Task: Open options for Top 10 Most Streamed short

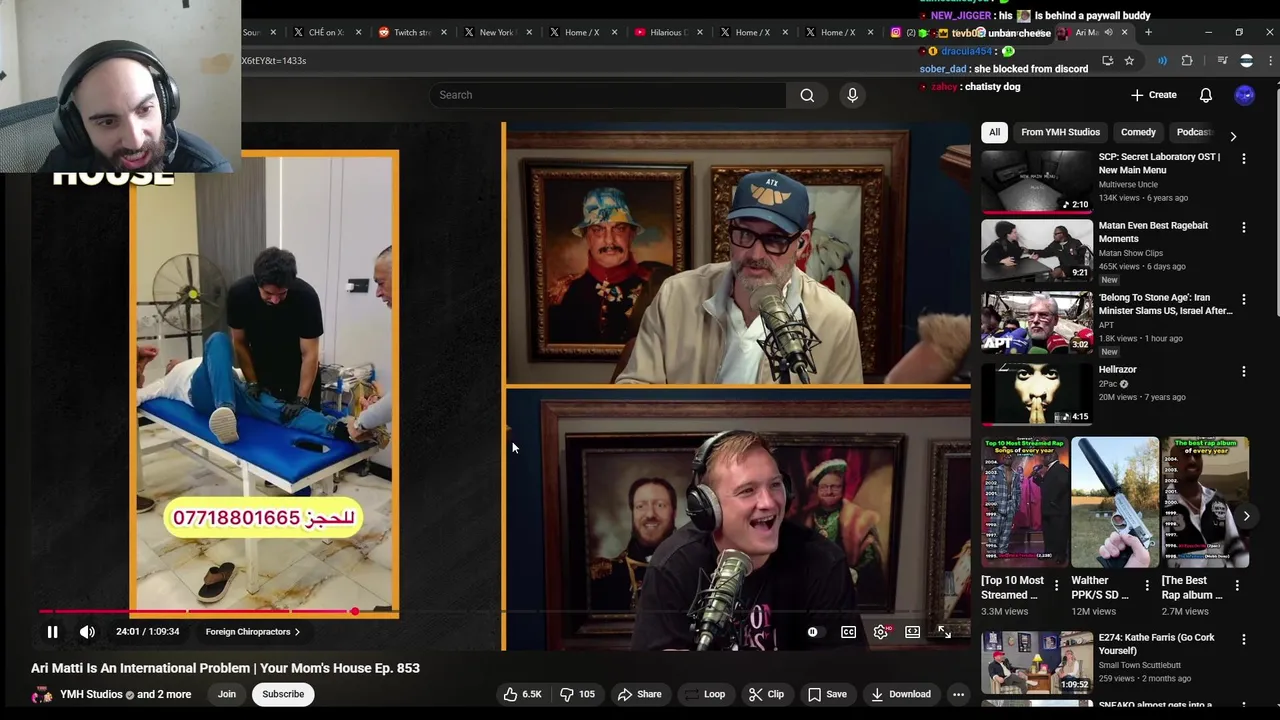Action: (1057, 586)
